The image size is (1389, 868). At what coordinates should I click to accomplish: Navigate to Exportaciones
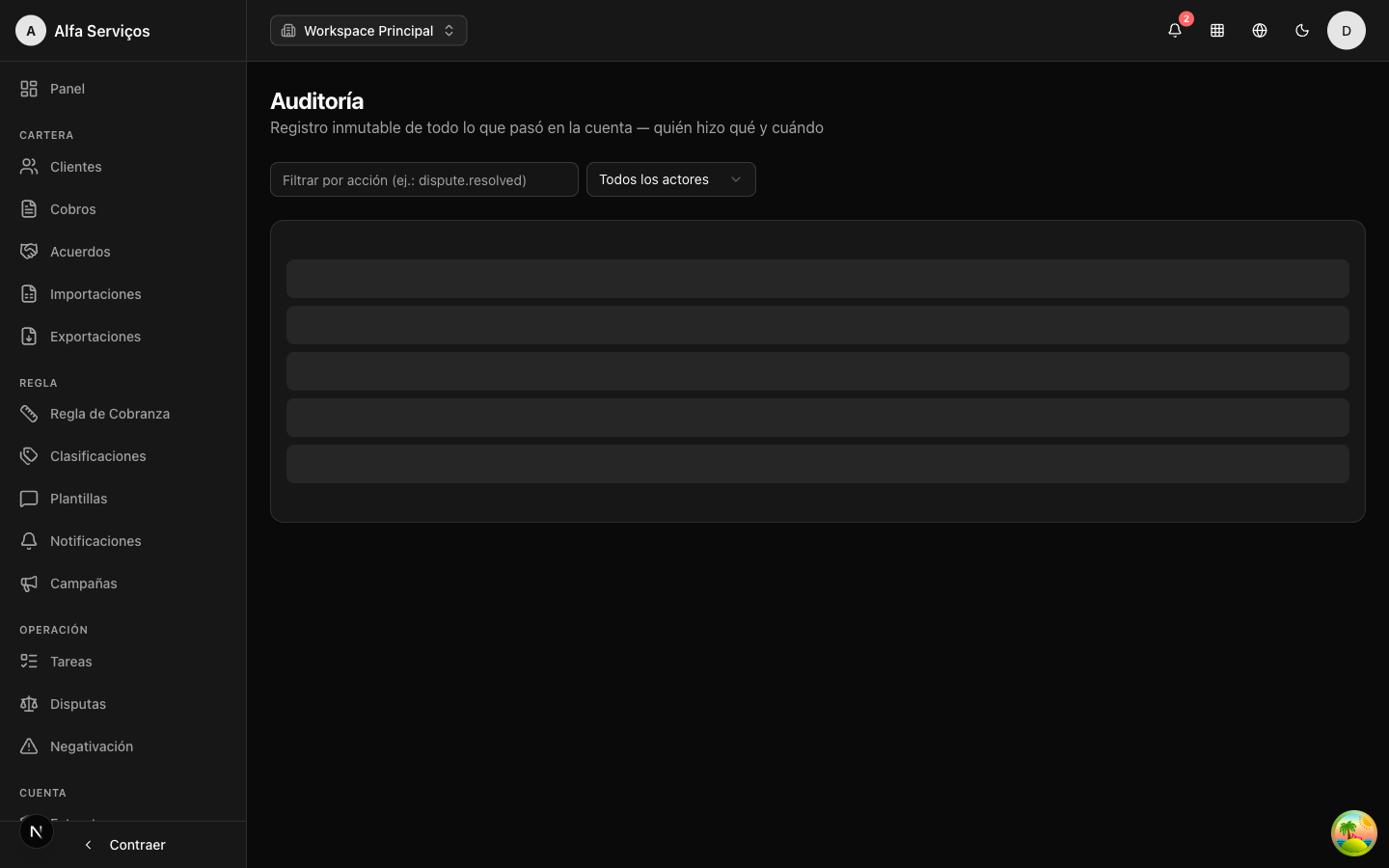[123, 337]
